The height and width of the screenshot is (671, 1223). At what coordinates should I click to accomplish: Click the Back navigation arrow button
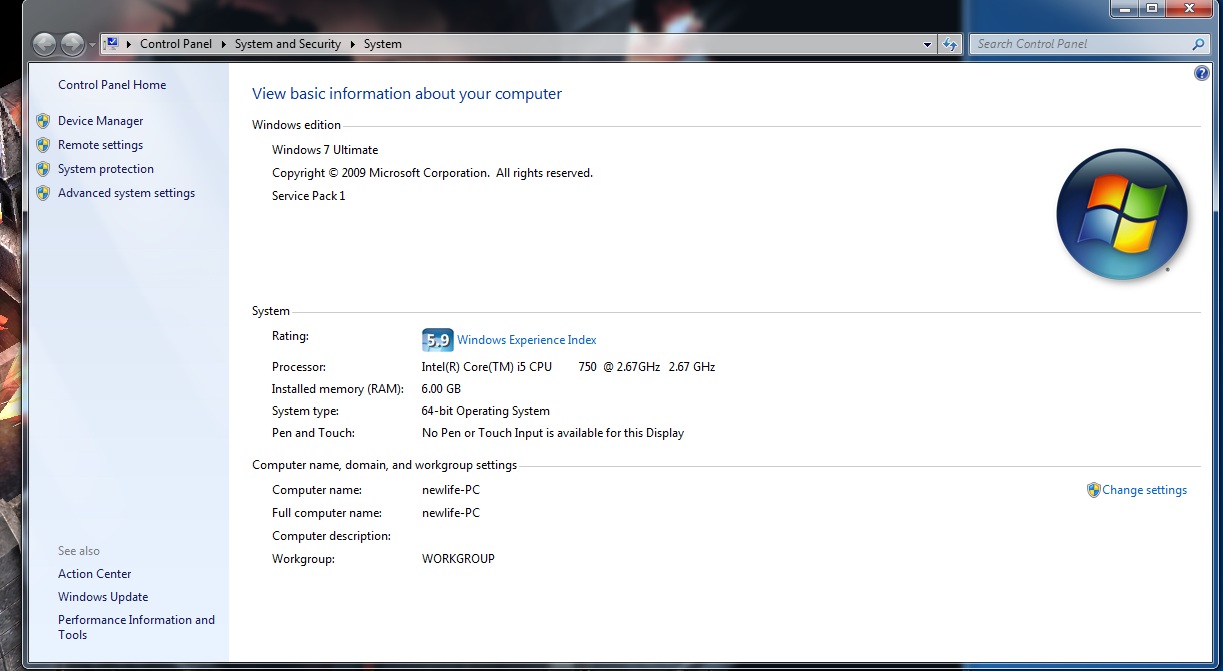(45, 44)
